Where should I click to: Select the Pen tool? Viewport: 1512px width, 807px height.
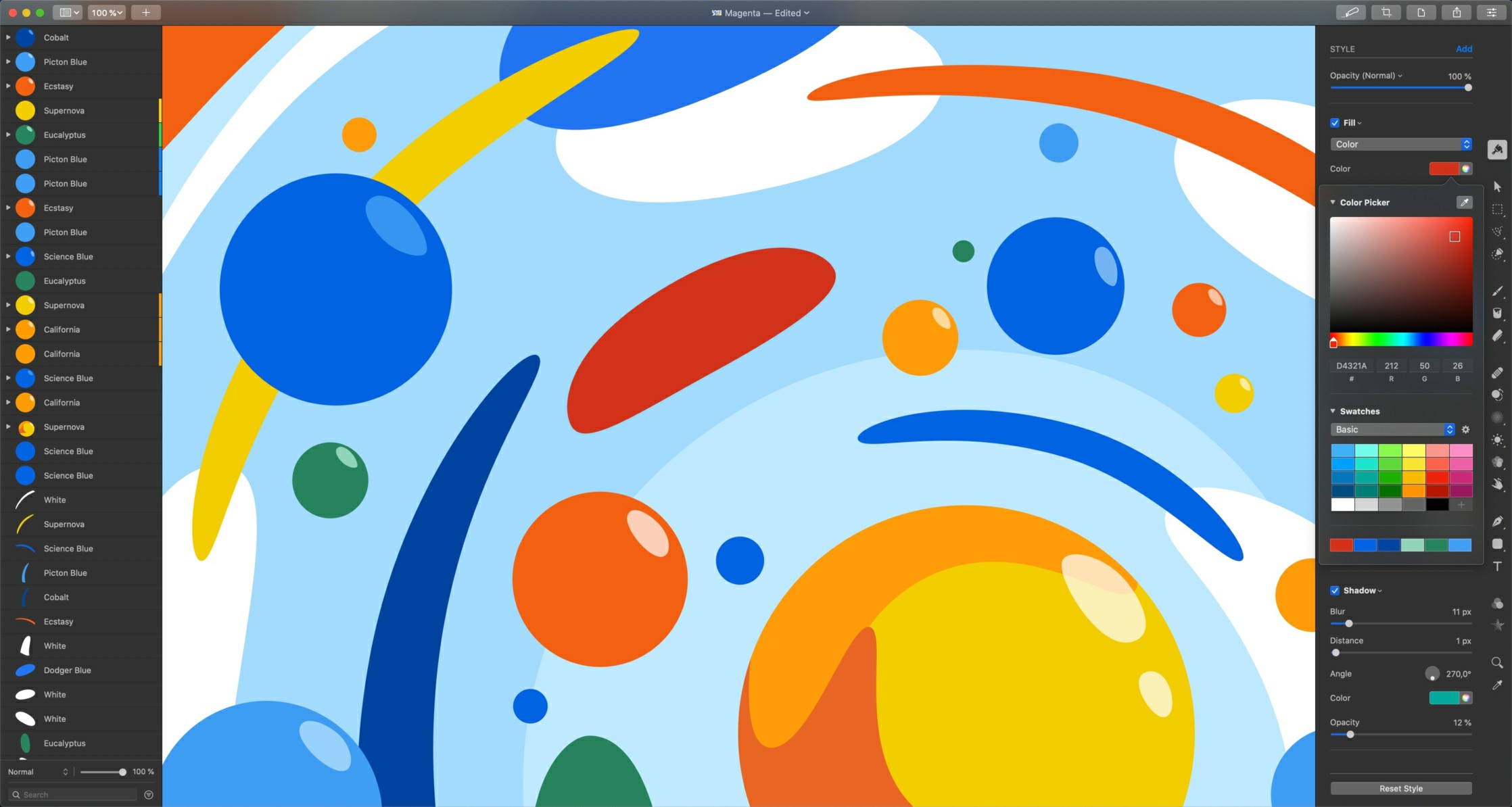pyautogui.click(x=1497, y=521)
